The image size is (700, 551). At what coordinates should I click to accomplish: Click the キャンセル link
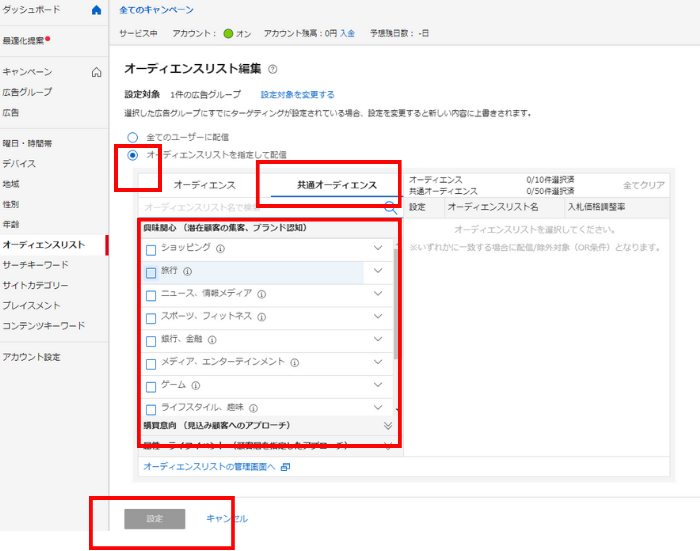tap(227, 518)
